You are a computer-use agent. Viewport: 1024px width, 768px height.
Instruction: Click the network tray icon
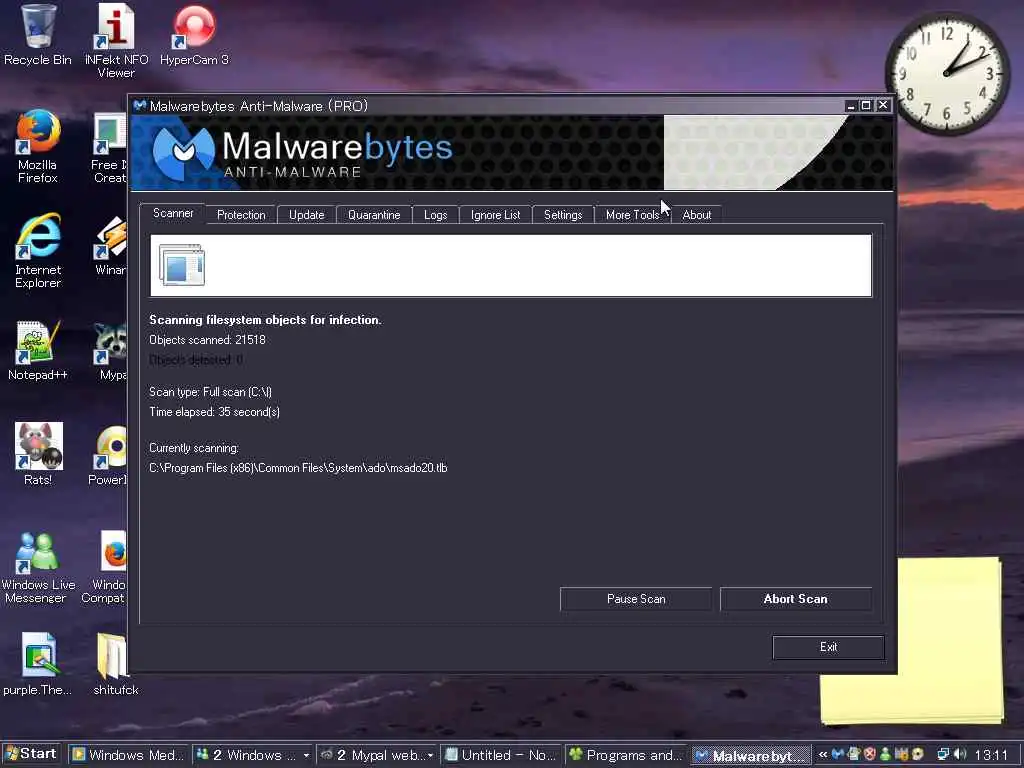944,755
